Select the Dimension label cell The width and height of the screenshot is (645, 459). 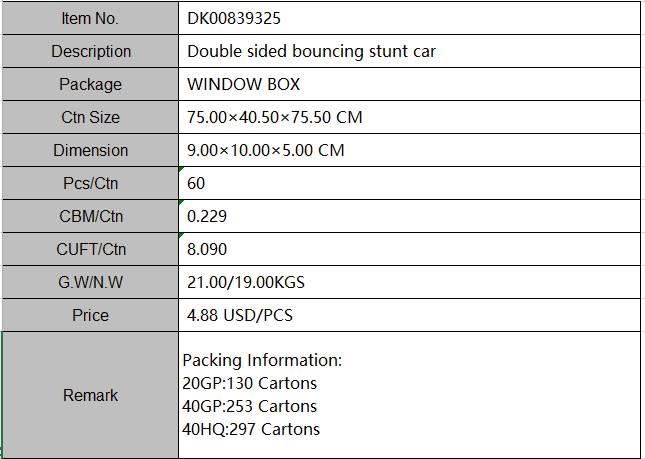pyautogui.click(x=90, y=150)
